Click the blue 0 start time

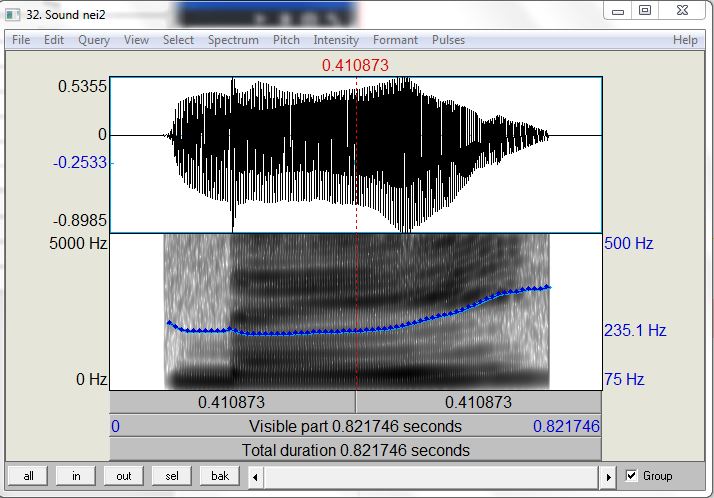[x=116, y=427]
